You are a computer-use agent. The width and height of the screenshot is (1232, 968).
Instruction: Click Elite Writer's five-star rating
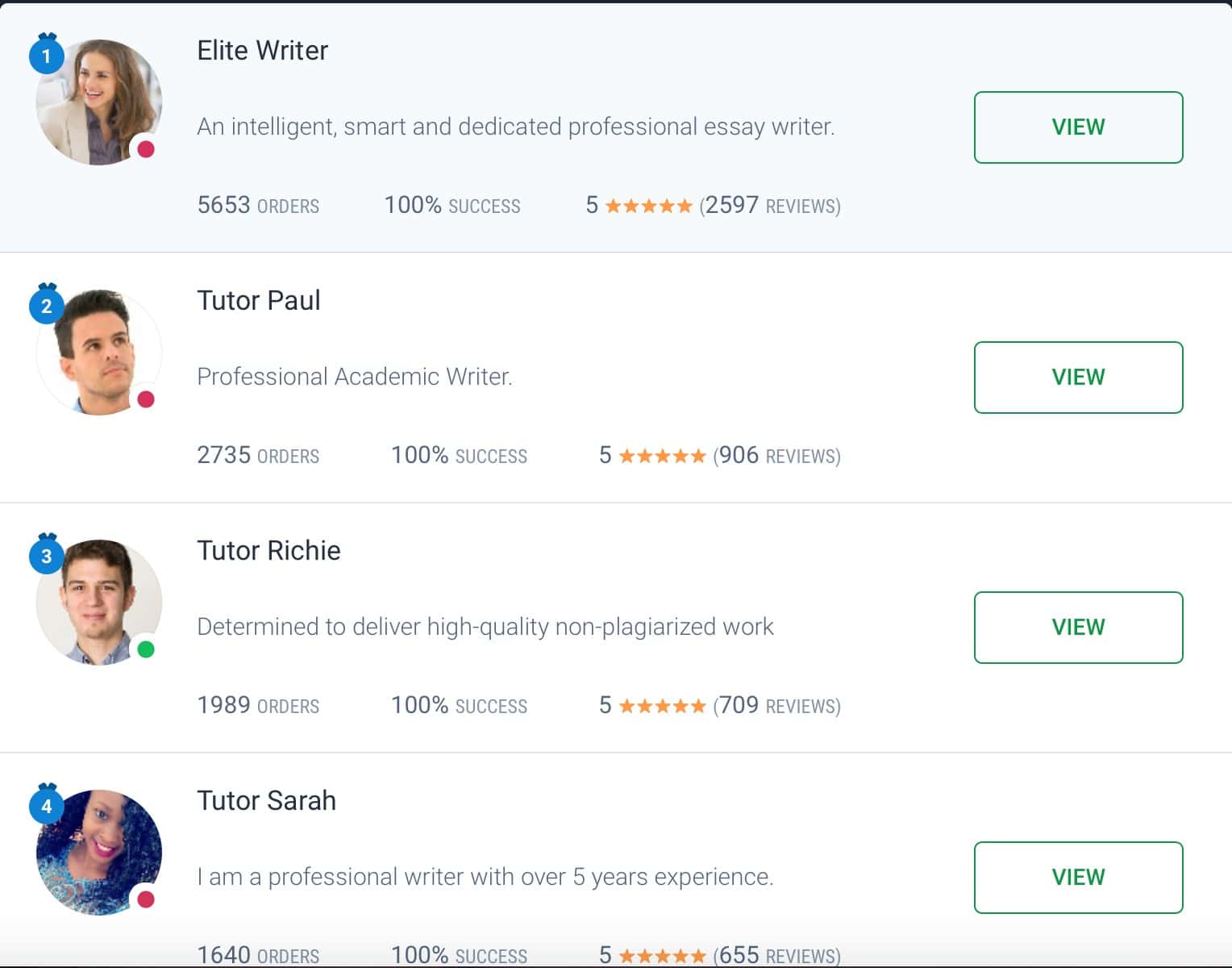649,206
